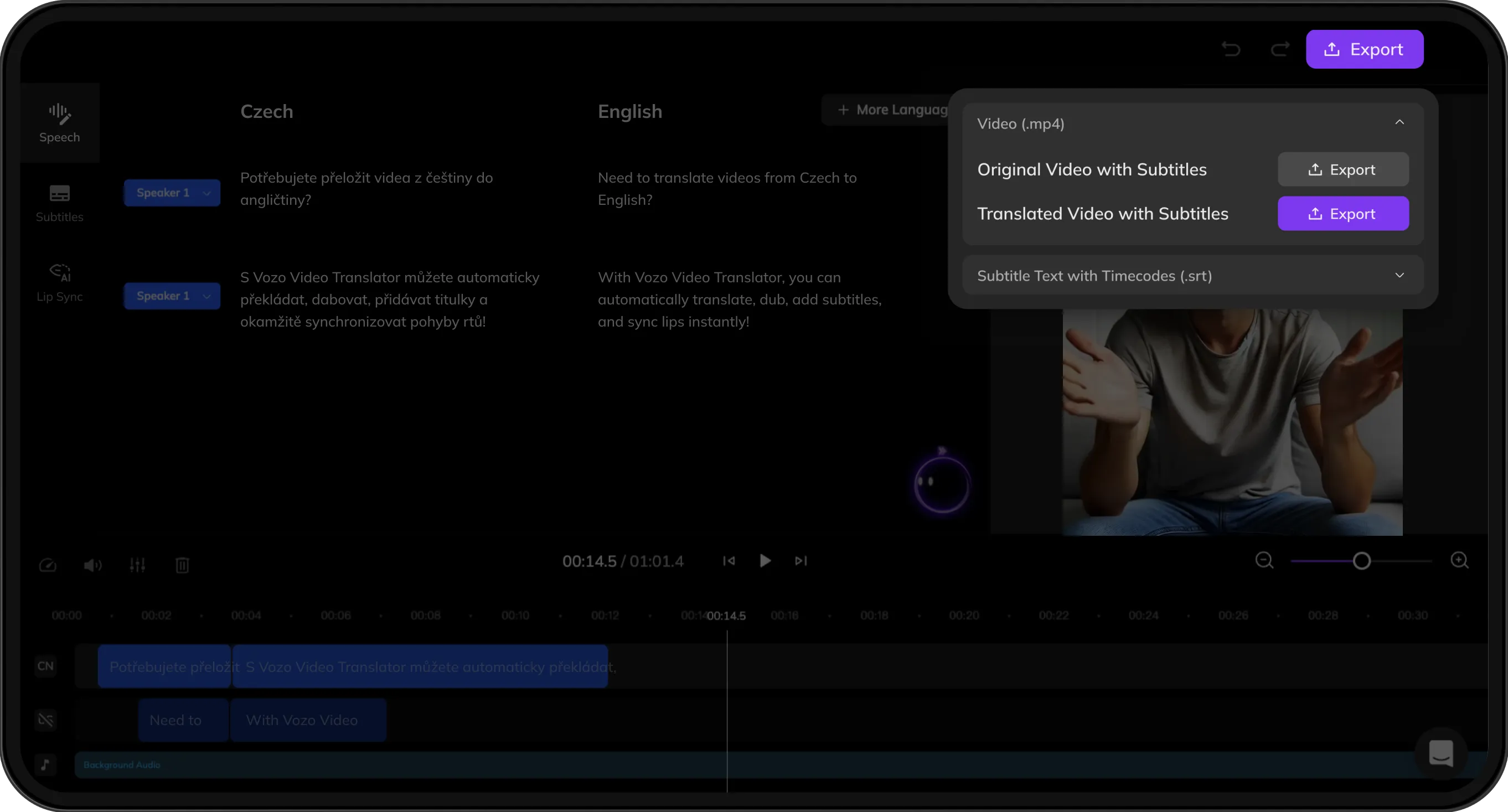The width and height of the screenshot is (1508, 812).
Task: Click the 00:14.5 playhead marker
Action: [x=726, y=616]
